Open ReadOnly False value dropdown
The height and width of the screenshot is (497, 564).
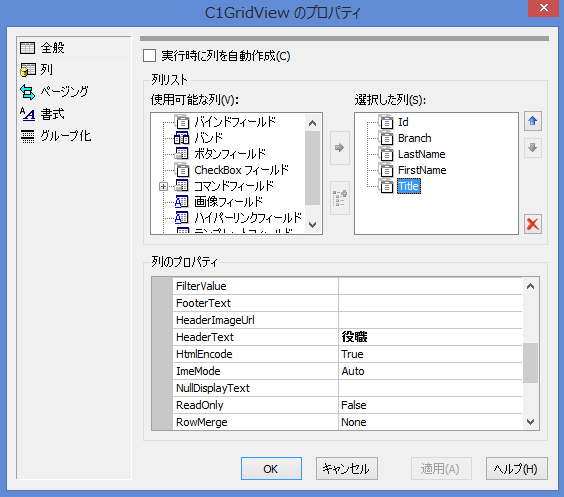pos(430,405)
